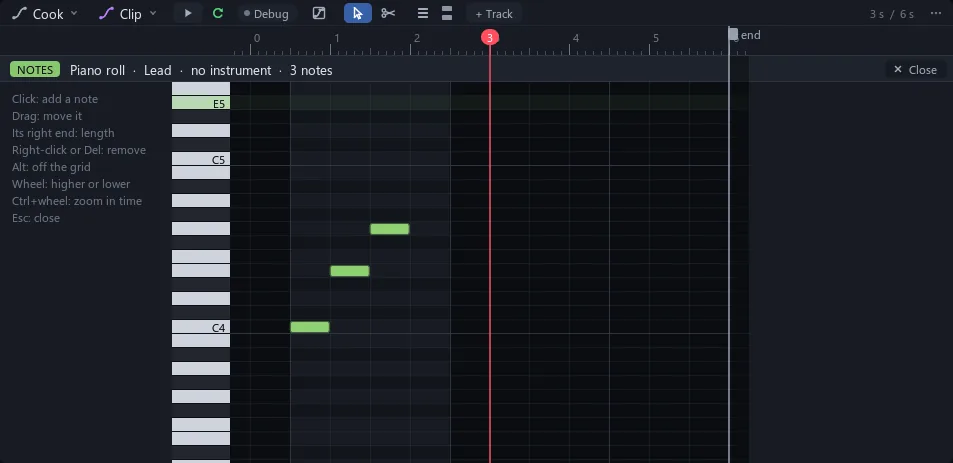Open the three-dots more menu
The width and height of the screenshot is (953, 463).
tap(936, 13)
